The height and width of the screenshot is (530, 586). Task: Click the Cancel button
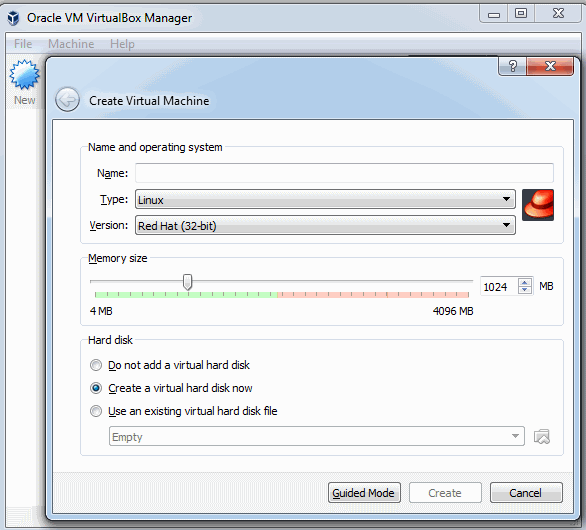tap(526, 493)
